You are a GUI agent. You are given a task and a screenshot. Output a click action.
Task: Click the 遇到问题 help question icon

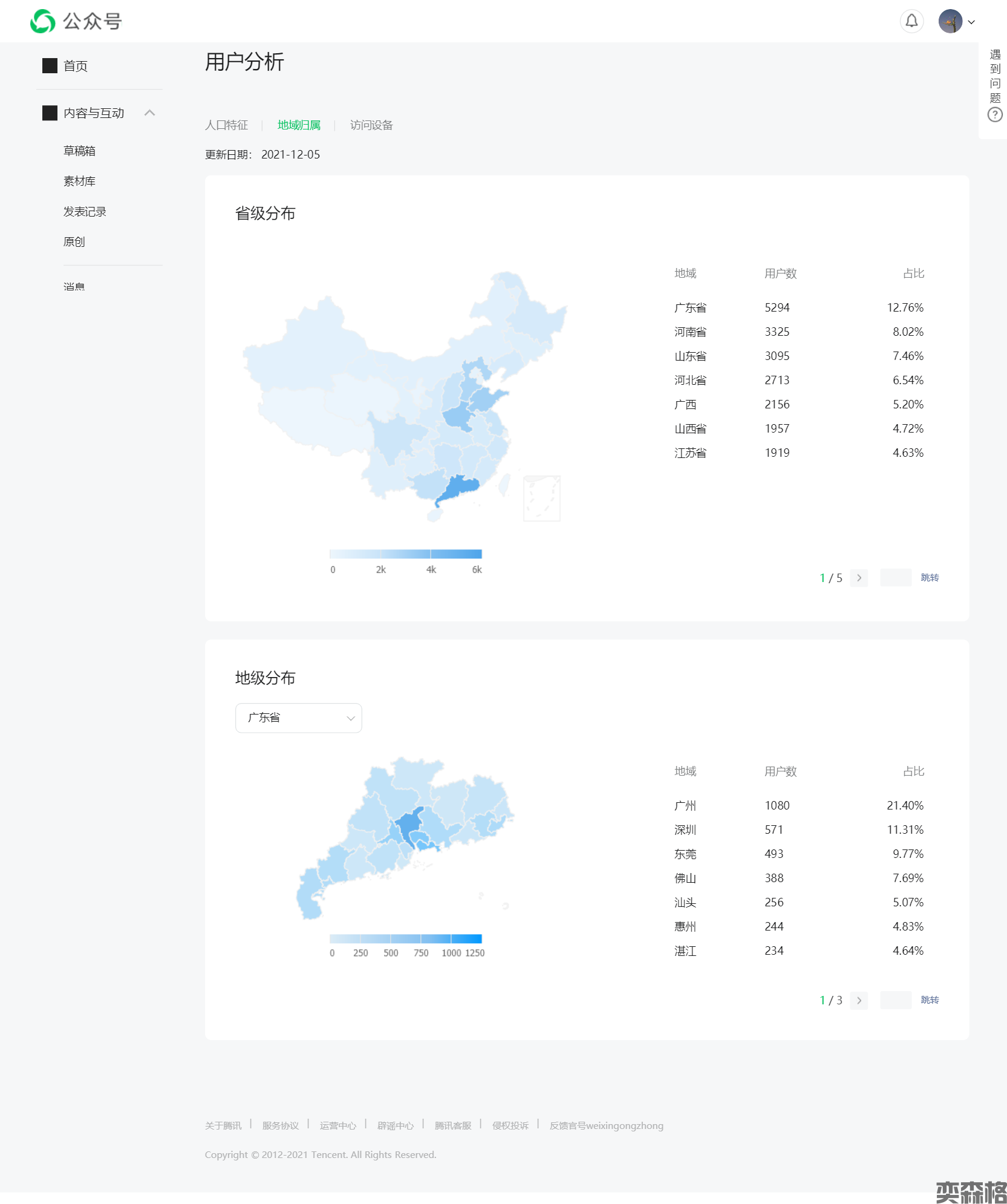pos(995,115)
